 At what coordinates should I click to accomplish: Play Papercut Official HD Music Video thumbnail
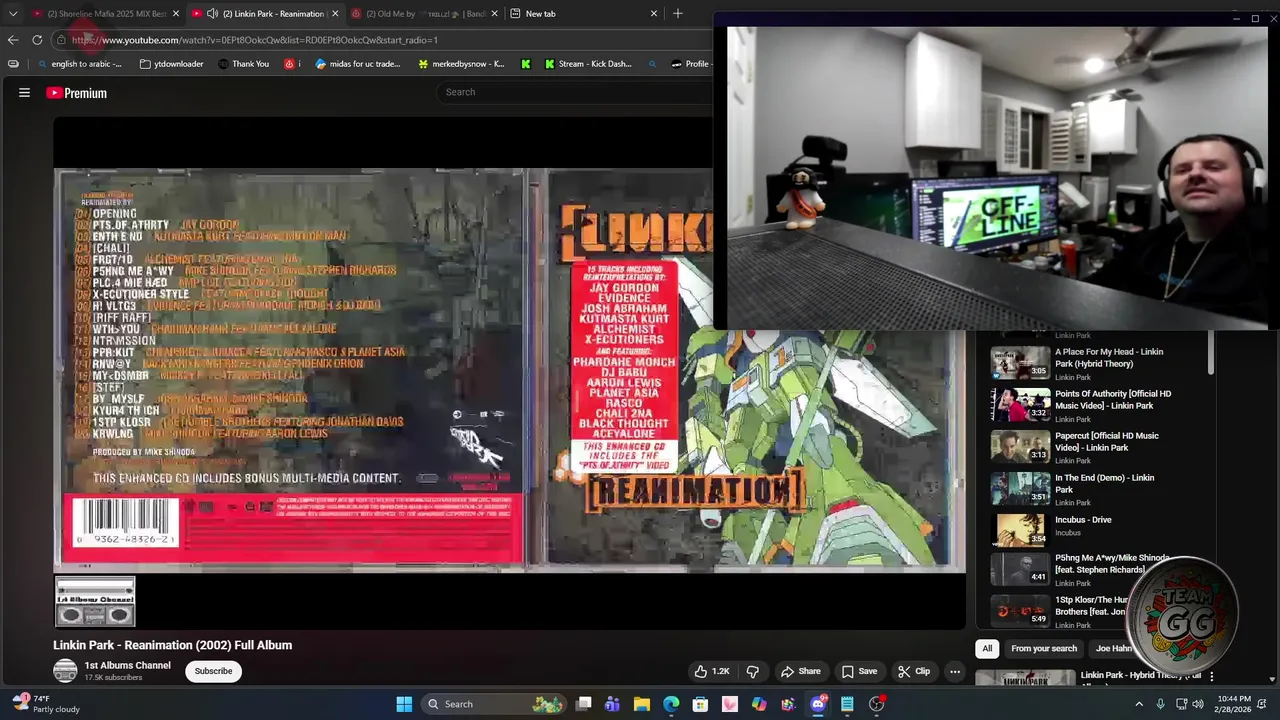click(1020, 447)
